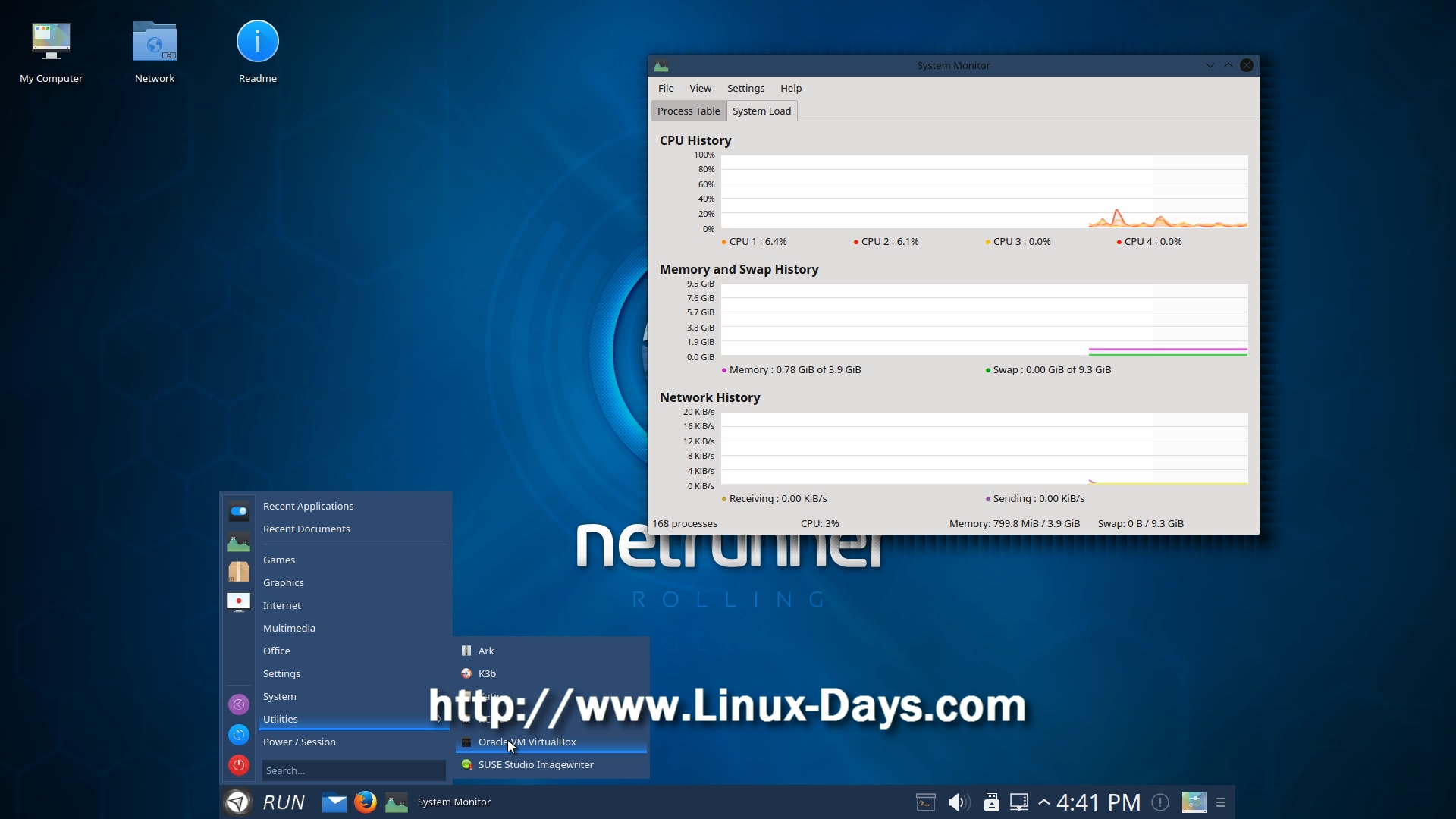The width and height of the screenshot is (1456, 819).
Task: Click the Memory and Swap History graph
Action: (984, 320)
